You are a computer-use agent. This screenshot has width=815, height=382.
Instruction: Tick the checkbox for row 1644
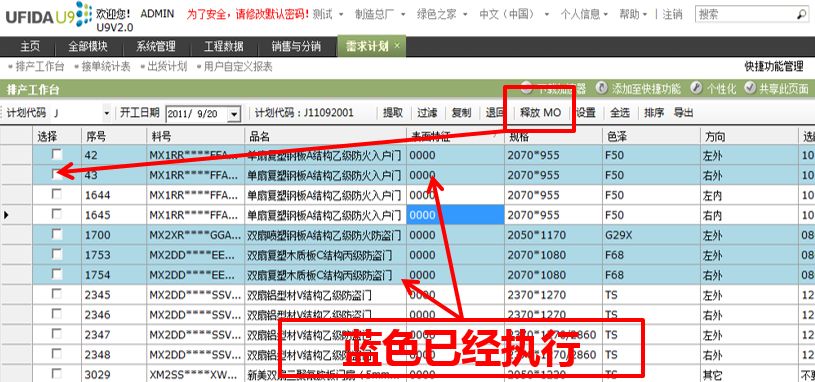point(57,194)
